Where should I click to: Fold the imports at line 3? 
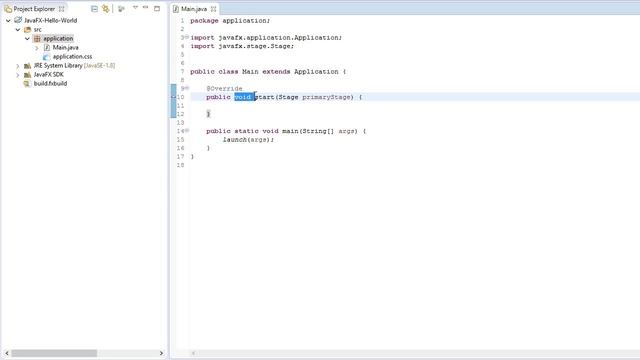pyautogui.click(x=187, y=37)
